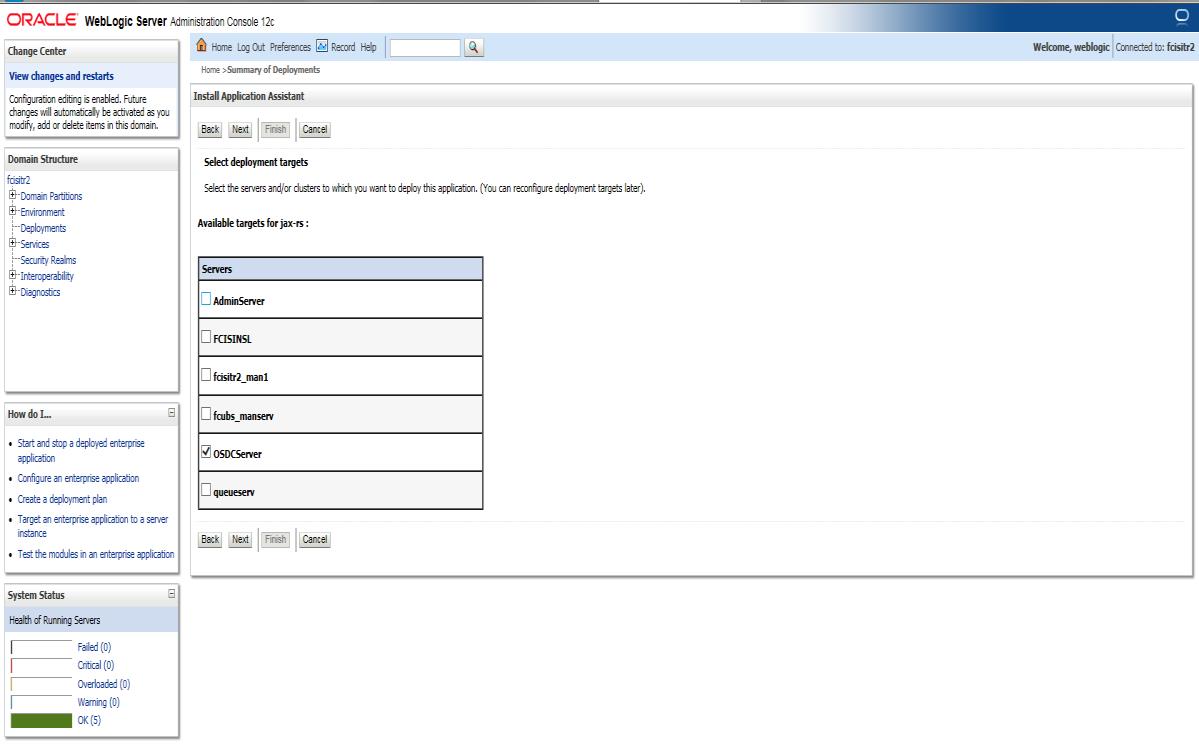Collapse the System Status panel
This screenshot has width=1199, height=744.
click(171, 594)
